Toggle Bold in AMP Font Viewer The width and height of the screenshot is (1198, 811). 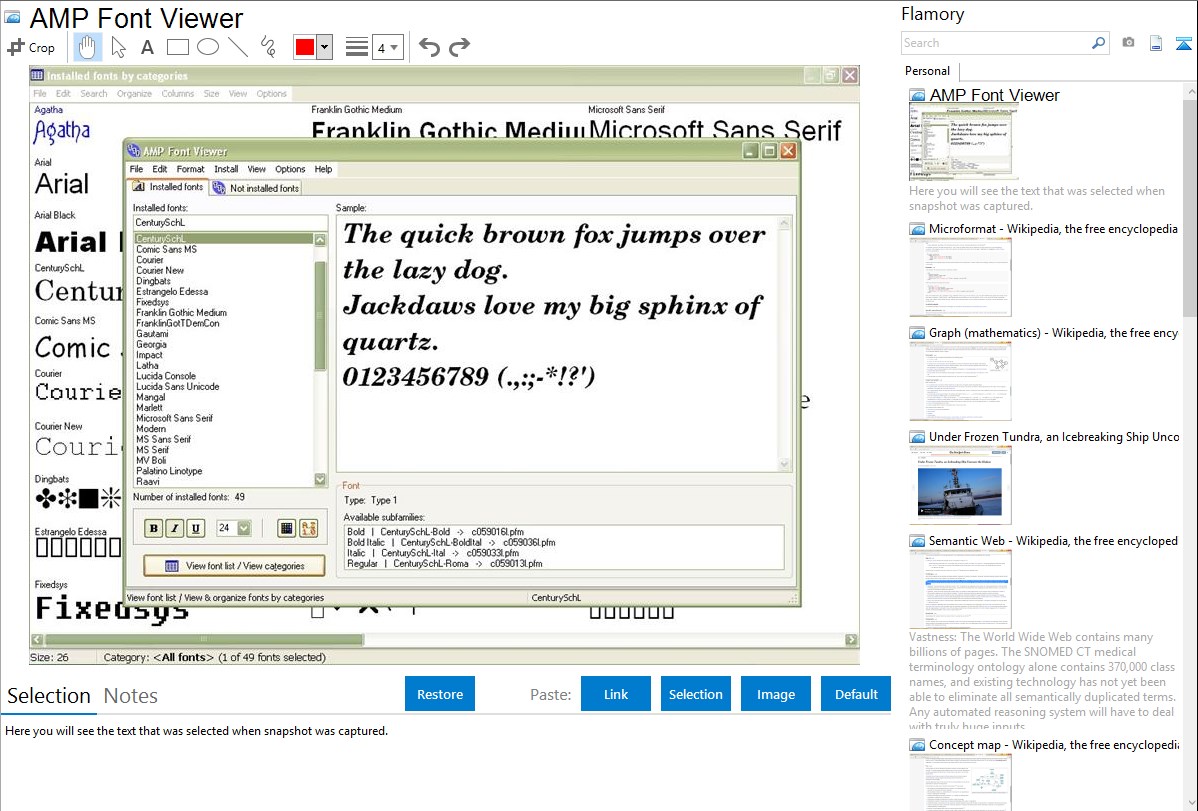pos(154,528)
